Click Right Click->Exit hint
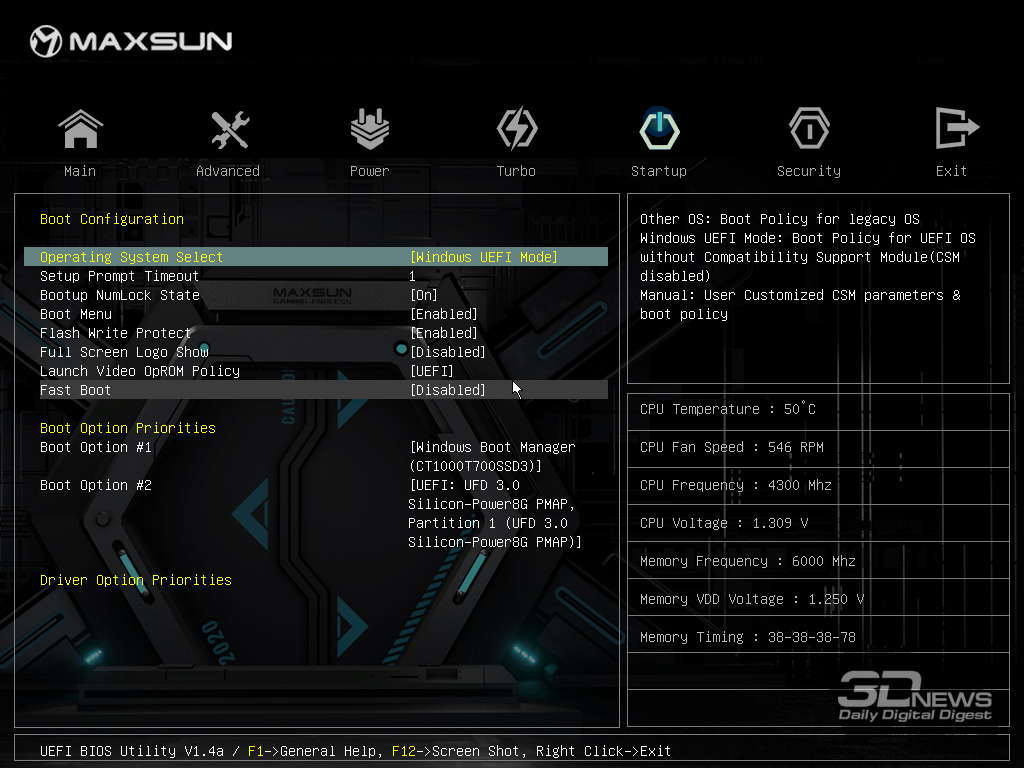The height and width of the screenshot is (768, 1024). (x=603, y=751)
